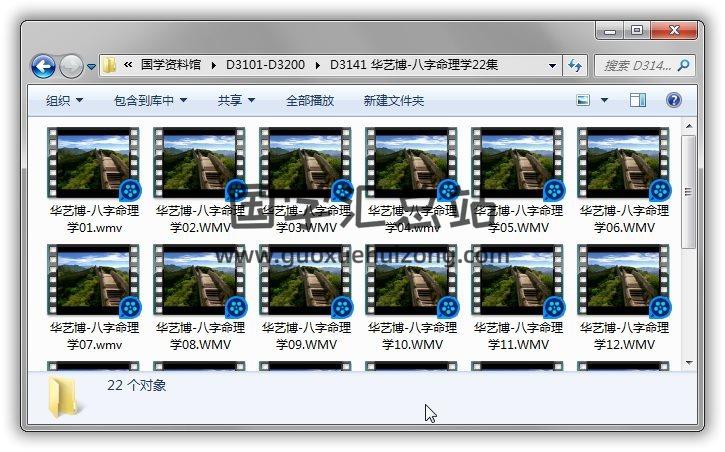This screenshot has width=725, height=452.
Task: Select video 华艺博-八字命理学07.wmv
Action: pyautogui.click(x=94, y=298)
